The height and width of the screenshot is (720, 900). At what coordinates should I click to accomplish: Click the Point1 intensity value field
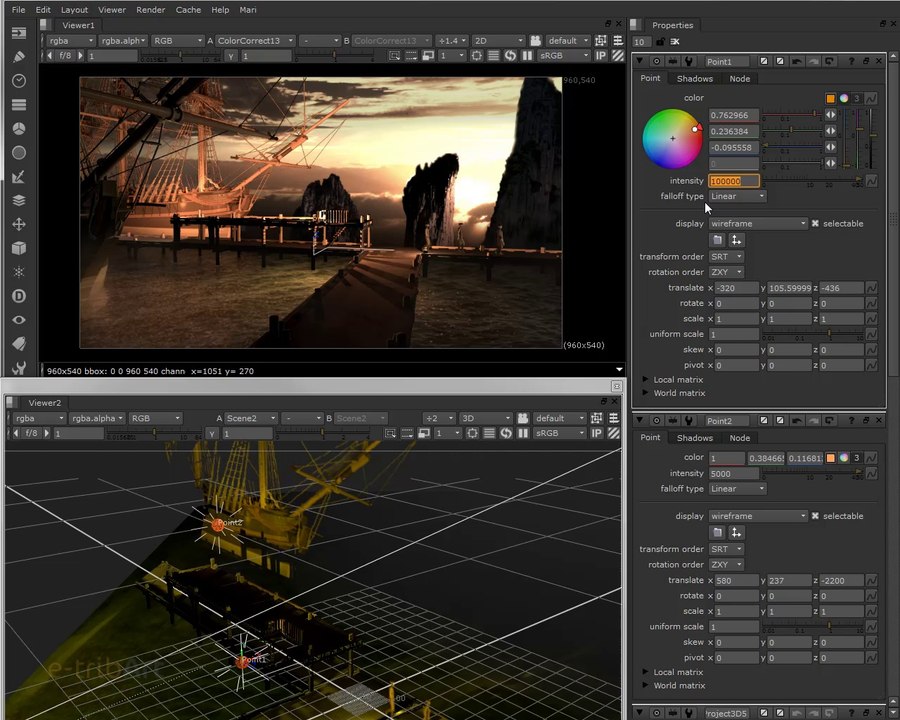[x=734, y=181]
